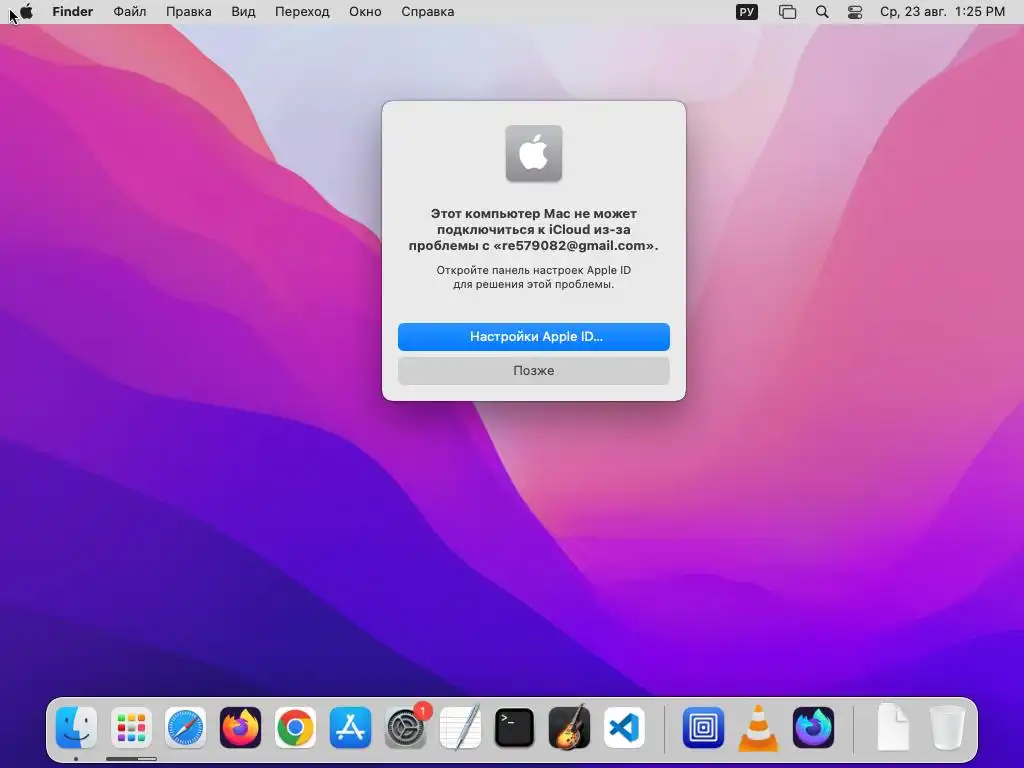This screenshot has width=1024, height=768.
Task: Launch GarageBand from the Dock
Action: 569,727
